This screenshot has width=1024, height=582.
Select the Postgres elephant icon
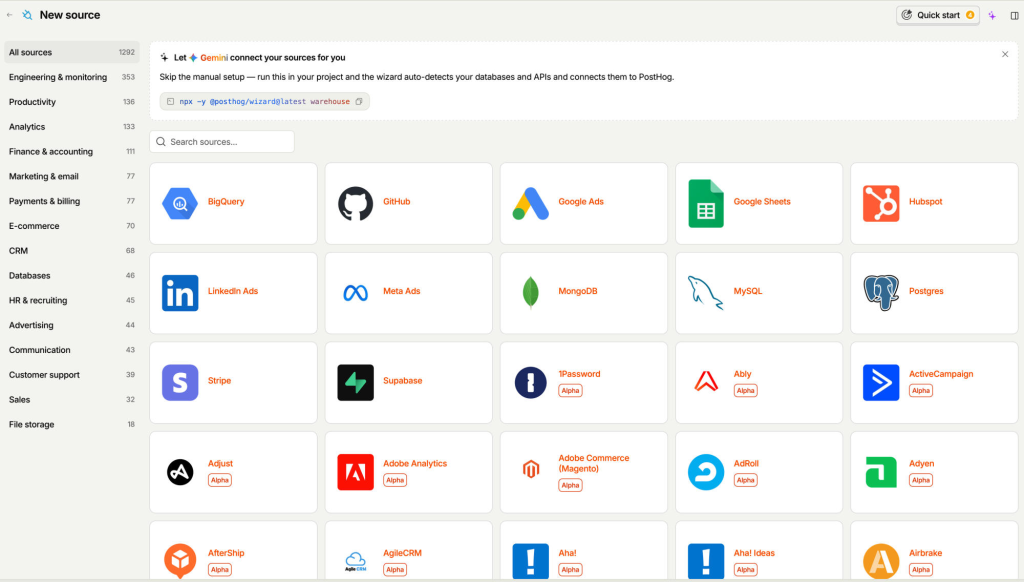pos(881,292)
